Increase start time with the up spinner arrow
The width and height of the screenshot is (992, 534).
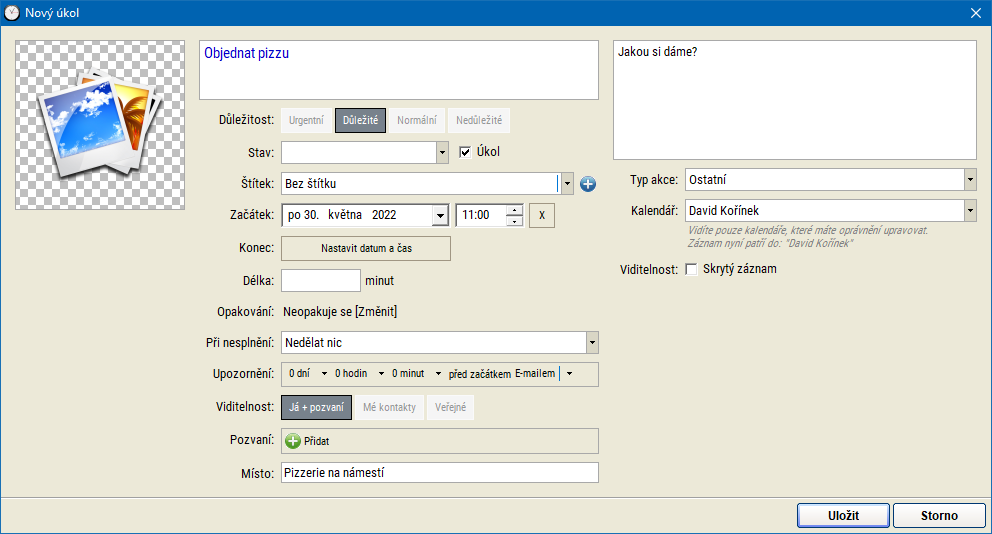[x=515, y=210]
